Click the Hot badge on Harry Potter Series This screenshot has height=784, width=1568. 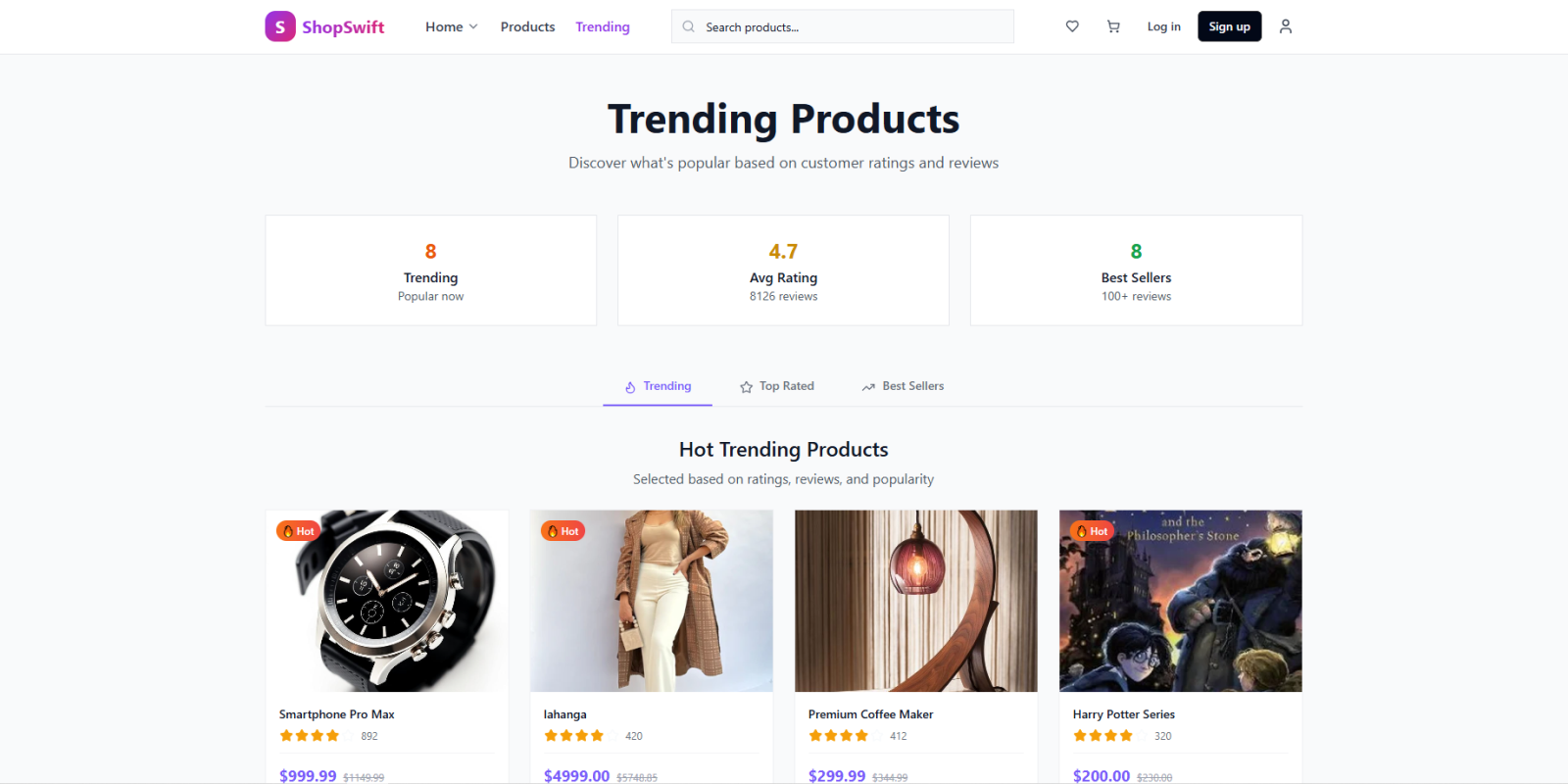point(1092,531)
